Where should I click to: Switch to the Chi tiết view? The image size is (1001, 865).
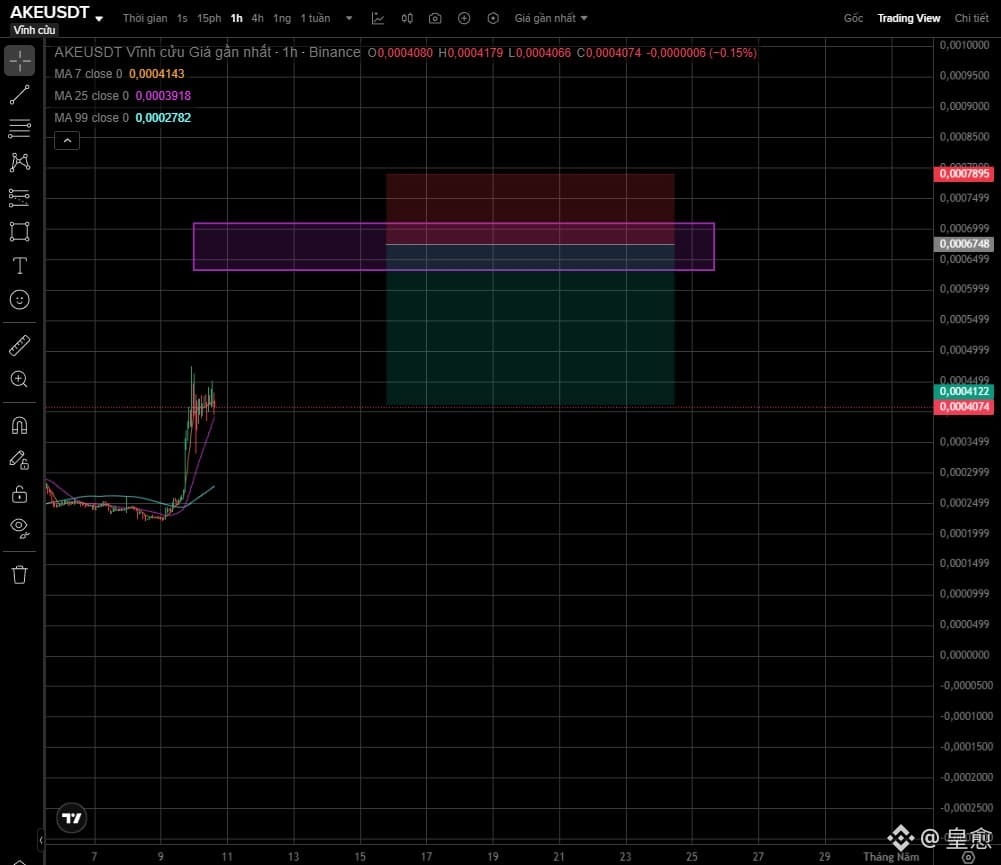tap(971, 19)
